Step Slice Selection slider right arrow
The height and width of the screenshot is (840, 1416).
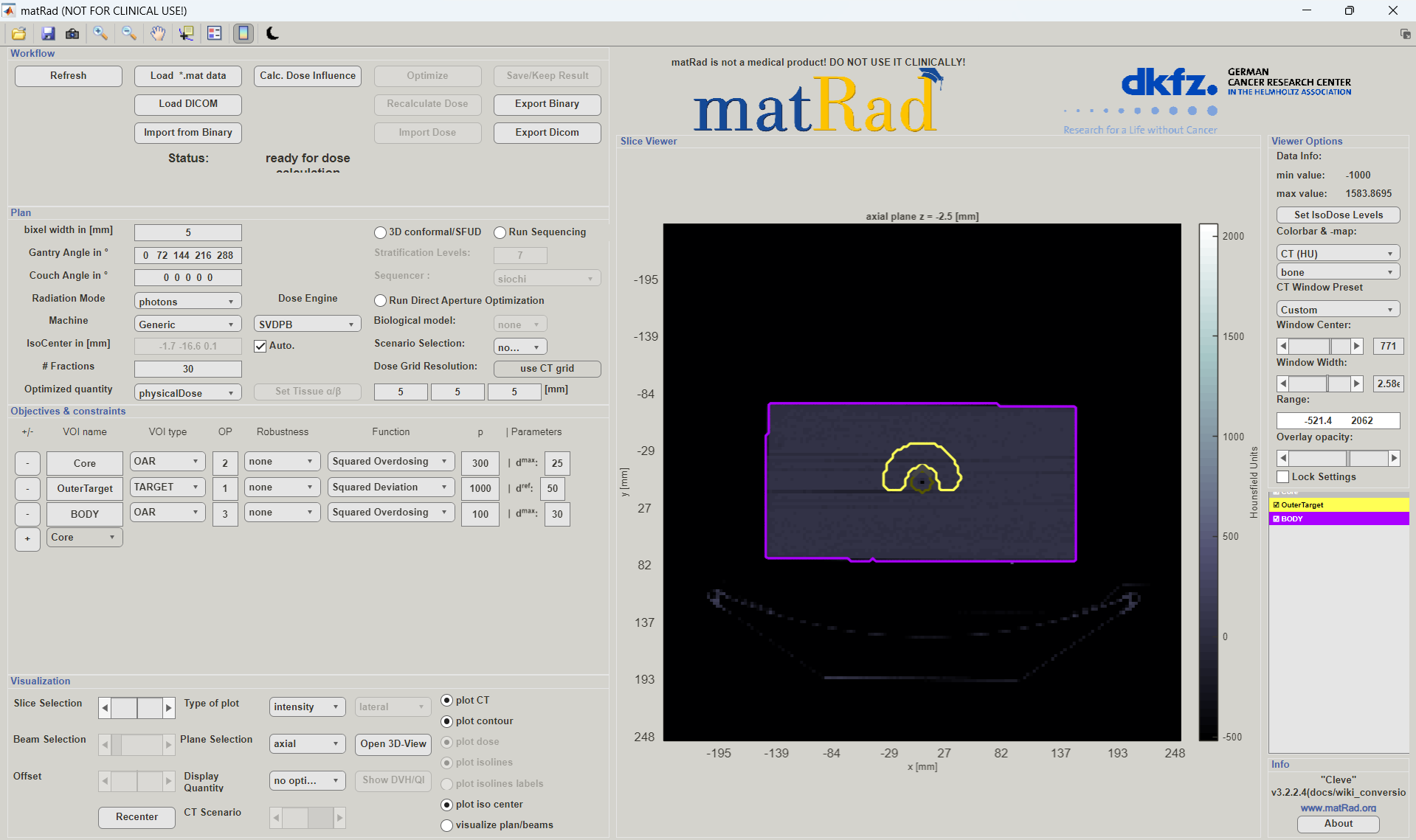169,708
